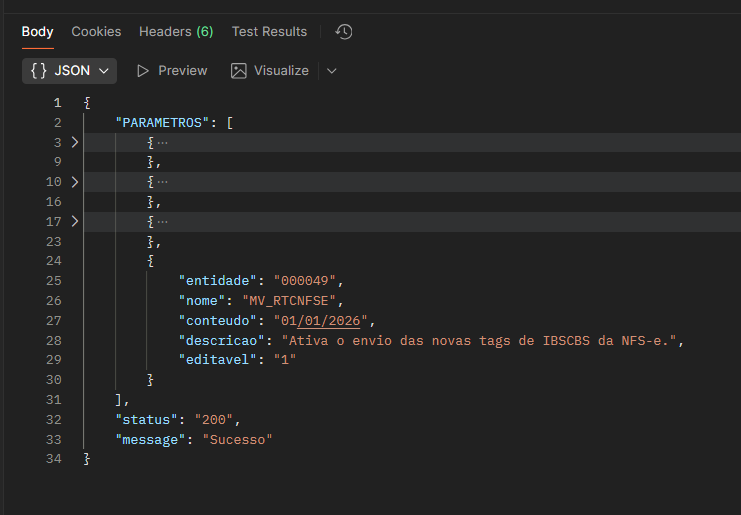The height and width of the screenshot is (515, 741).
Task: Open the Visualize options chevron
Action: click(x=332, y=71)
